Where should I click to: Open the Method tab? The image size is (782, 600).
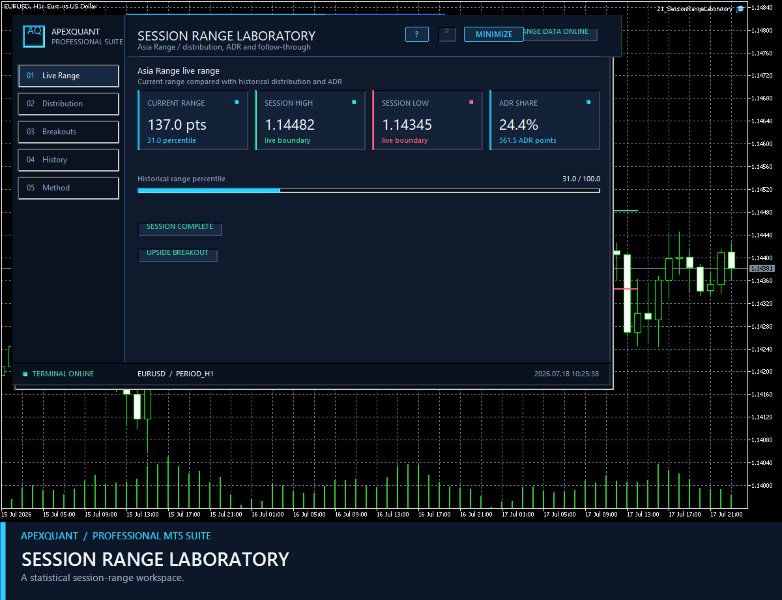(68, 188)
